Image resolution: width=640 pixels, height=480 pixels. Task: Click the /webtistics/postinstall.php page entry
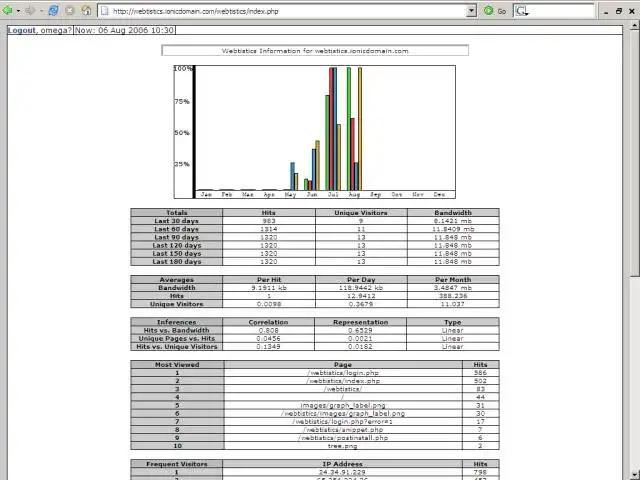coord(343,438)
